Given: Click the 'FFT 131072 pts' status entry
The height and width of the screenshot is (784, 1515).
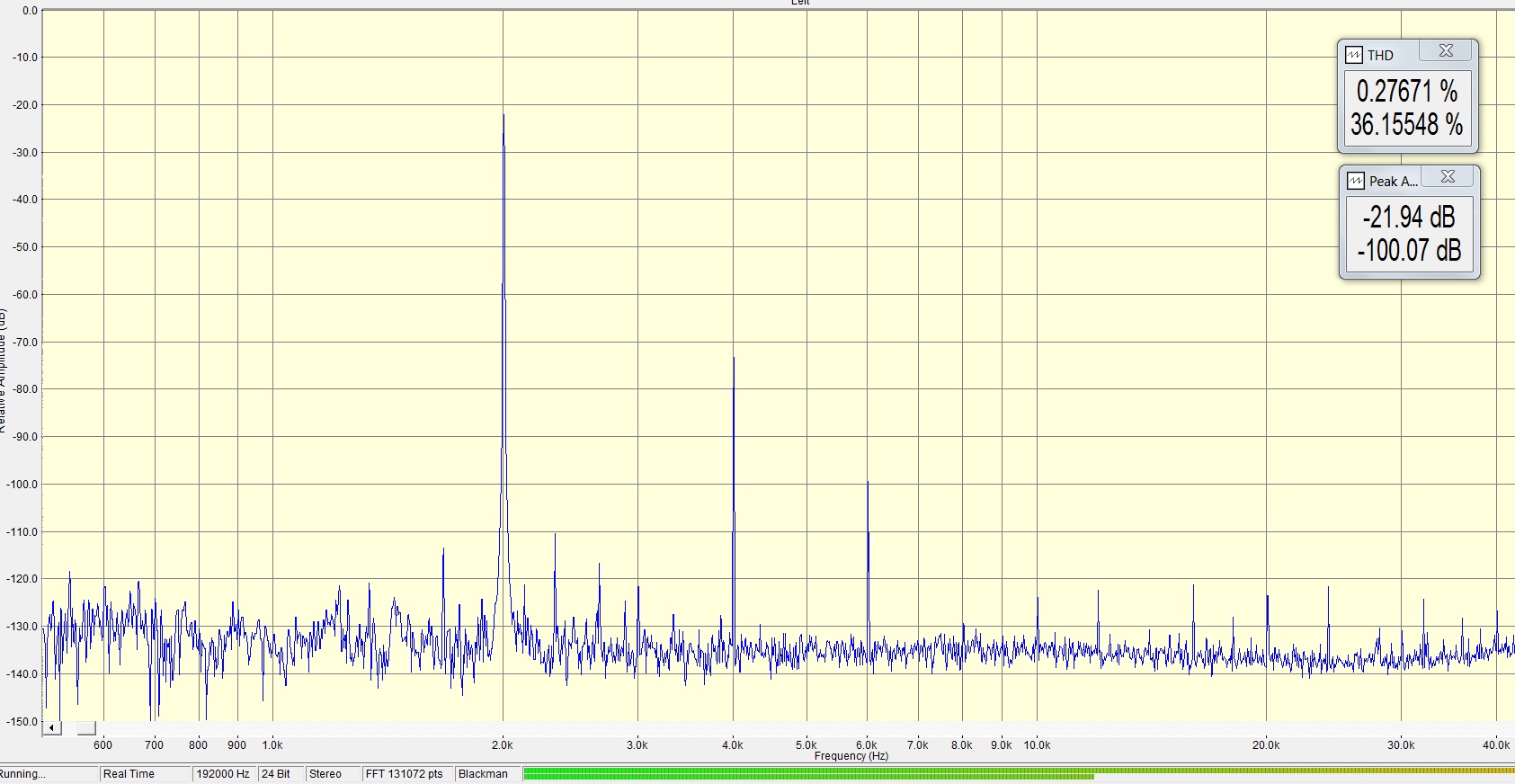Looking at the screenshot, I should pos(406,774).
